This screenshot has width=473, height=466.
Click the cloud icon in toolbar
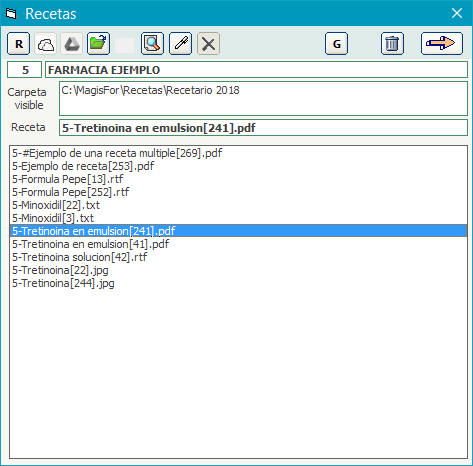point(45,44)
